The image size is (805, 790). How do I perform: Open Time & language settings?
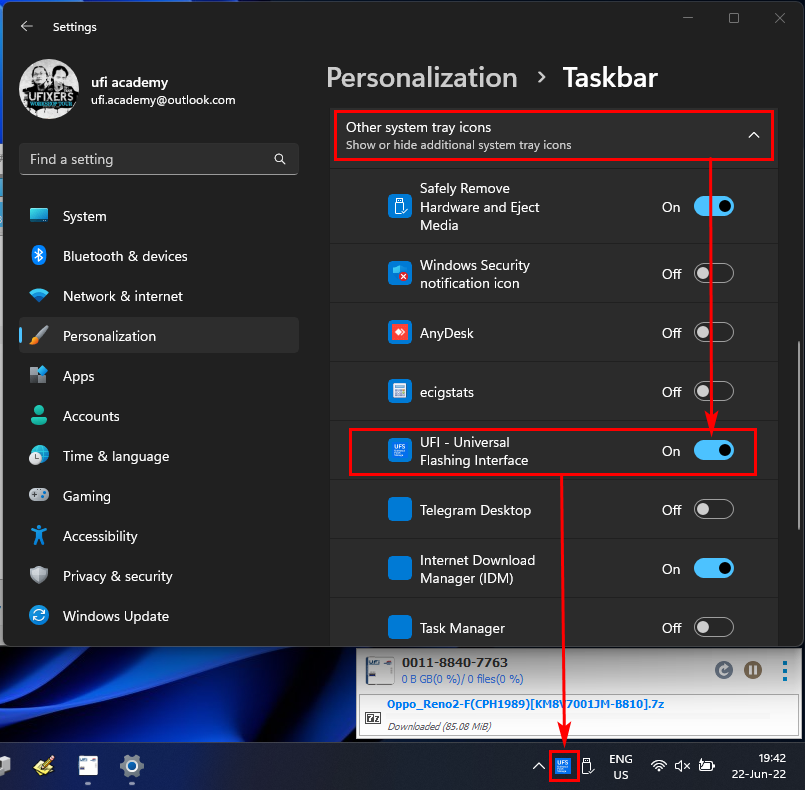point(159,456)
